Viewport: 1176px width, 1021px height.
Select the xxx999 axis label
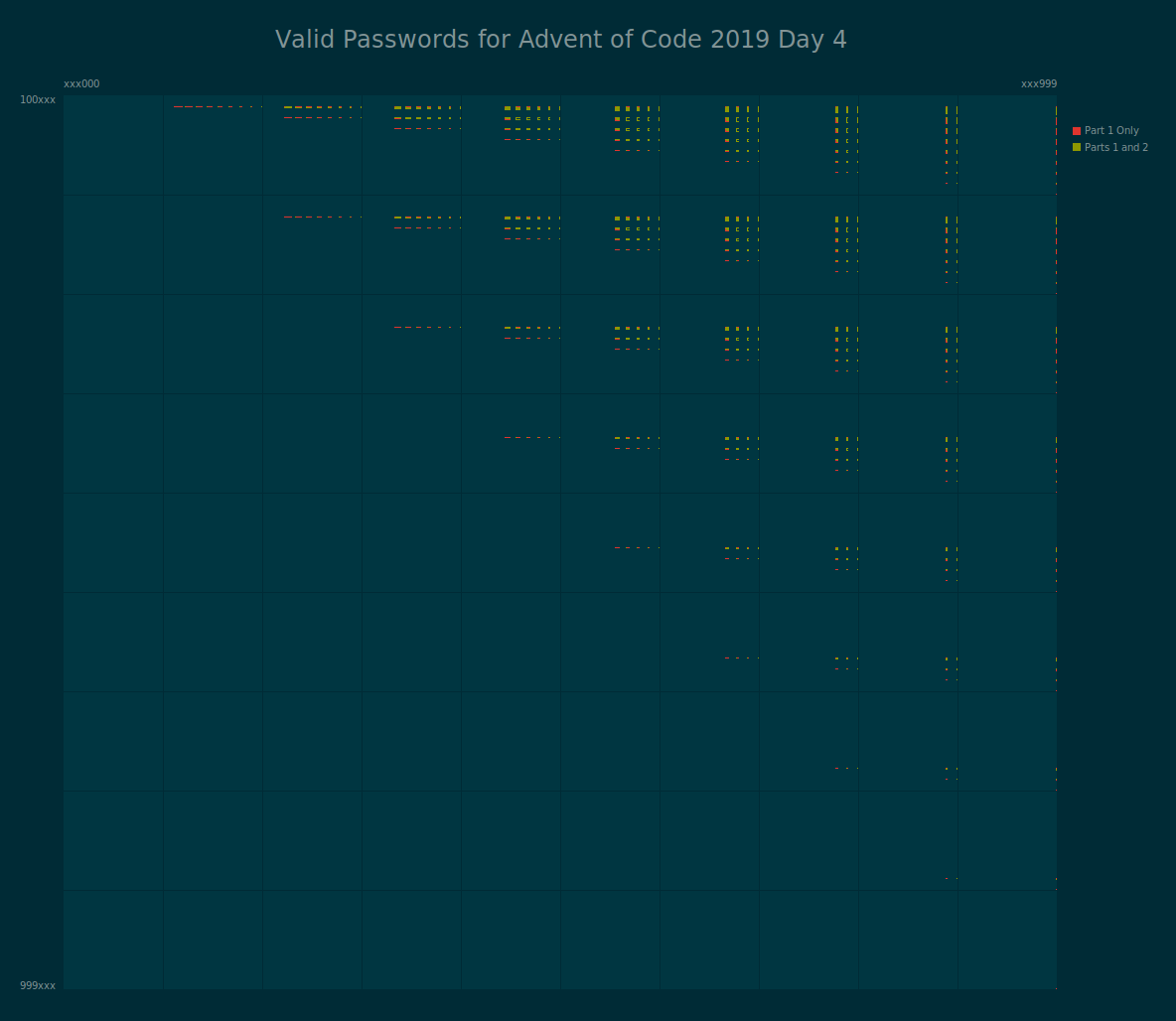[1039, 83]
